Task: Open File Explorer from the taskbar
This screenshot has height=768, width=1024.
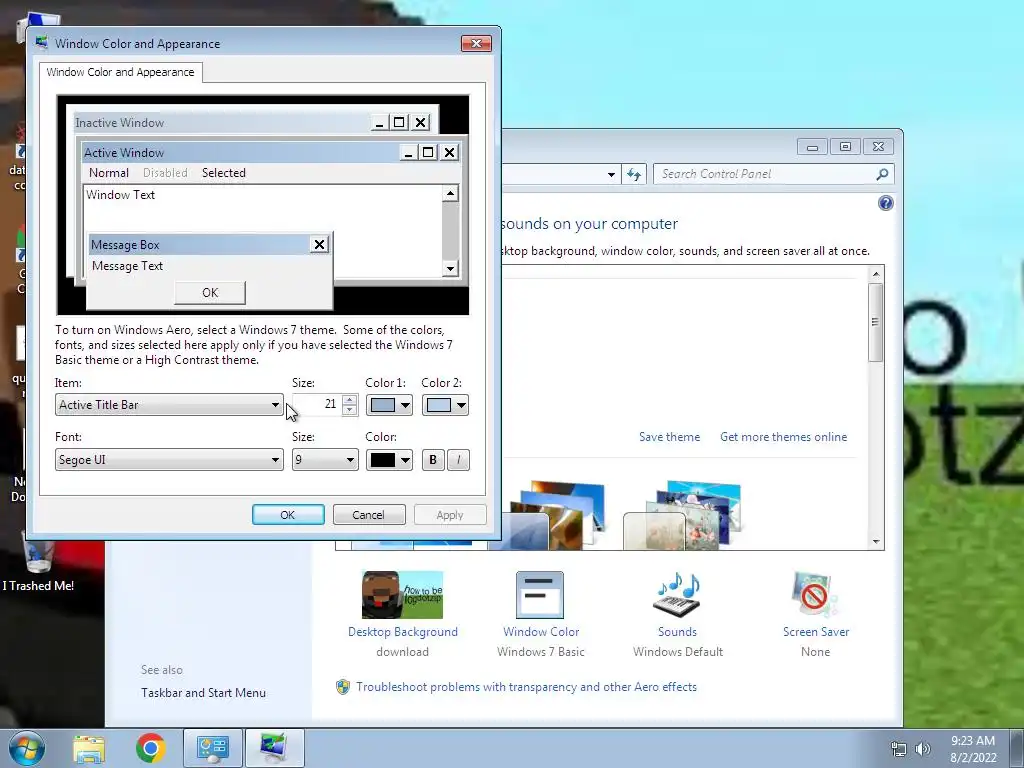Action: [89, 748]
